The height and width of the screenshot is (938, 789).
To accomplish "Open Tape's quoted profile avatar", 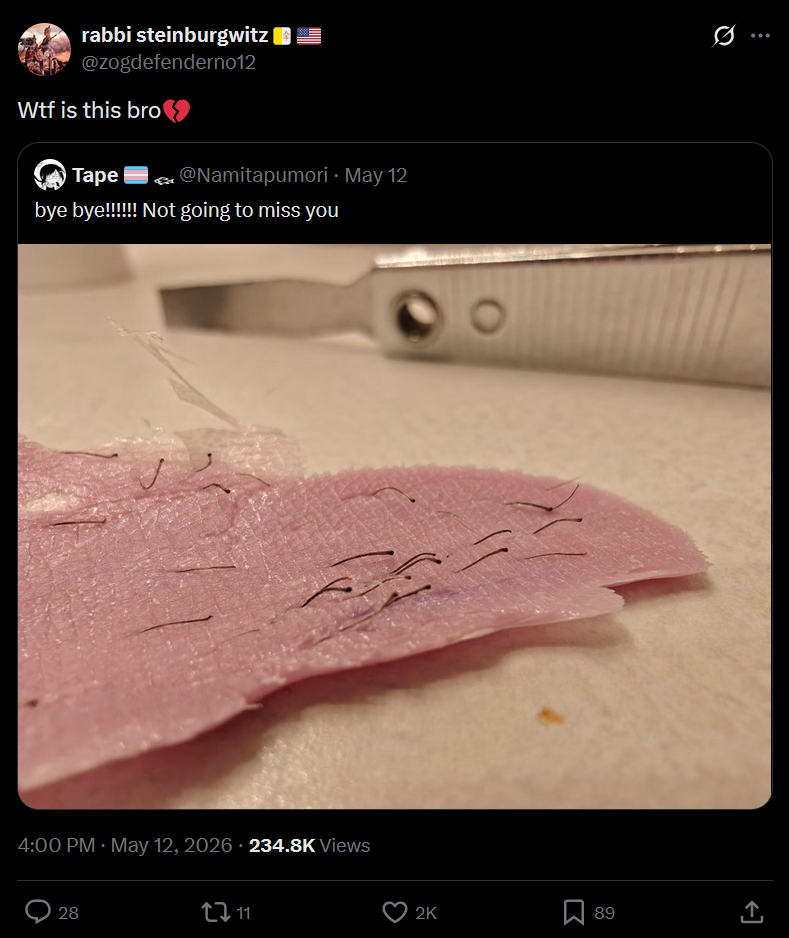I will [x=50, y=175].
